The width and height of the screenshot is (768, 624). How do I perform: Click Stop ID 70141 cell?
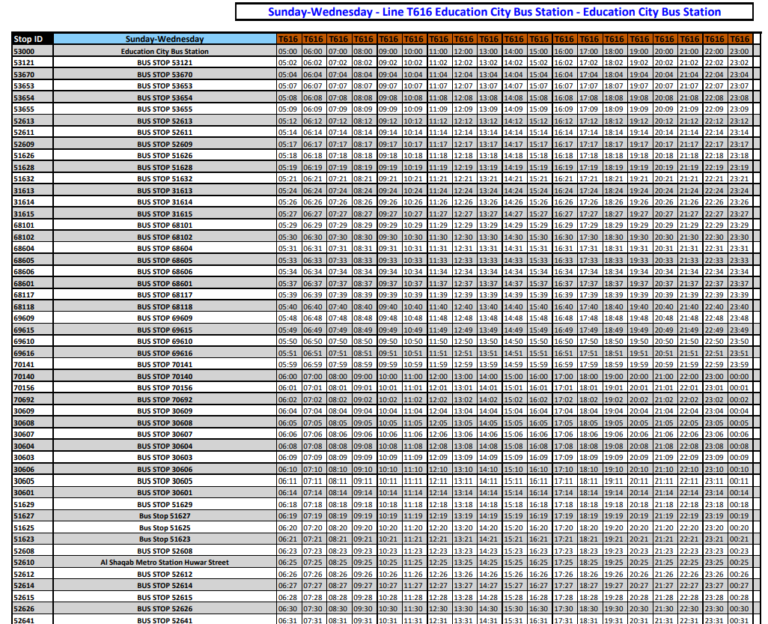click(x=24, y=365)
